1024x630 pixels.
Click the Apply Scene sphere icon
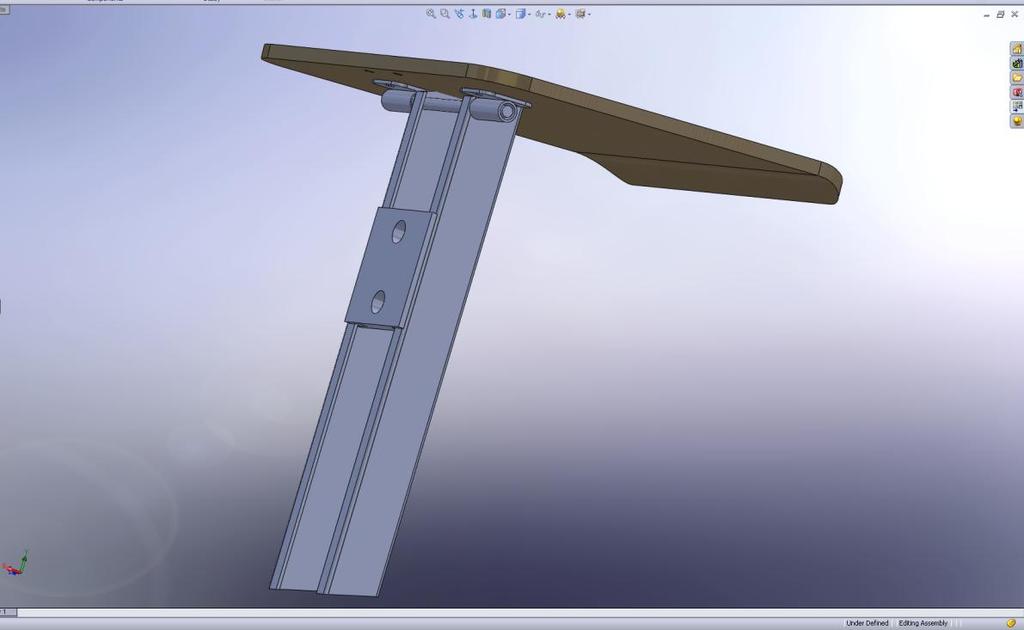pos(560,14)
